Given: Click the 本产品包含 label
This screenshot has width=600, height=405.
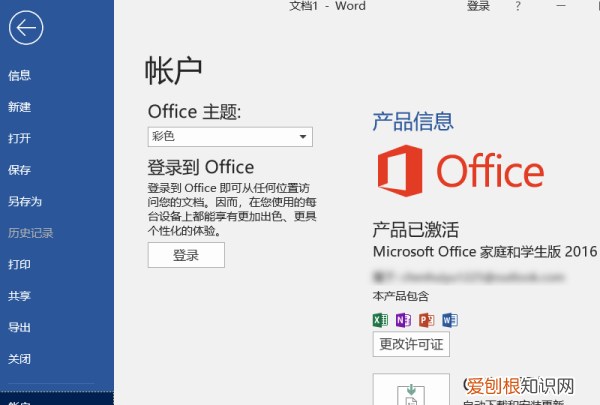Looking at the screenshot, I should click(x=401, y=296).
